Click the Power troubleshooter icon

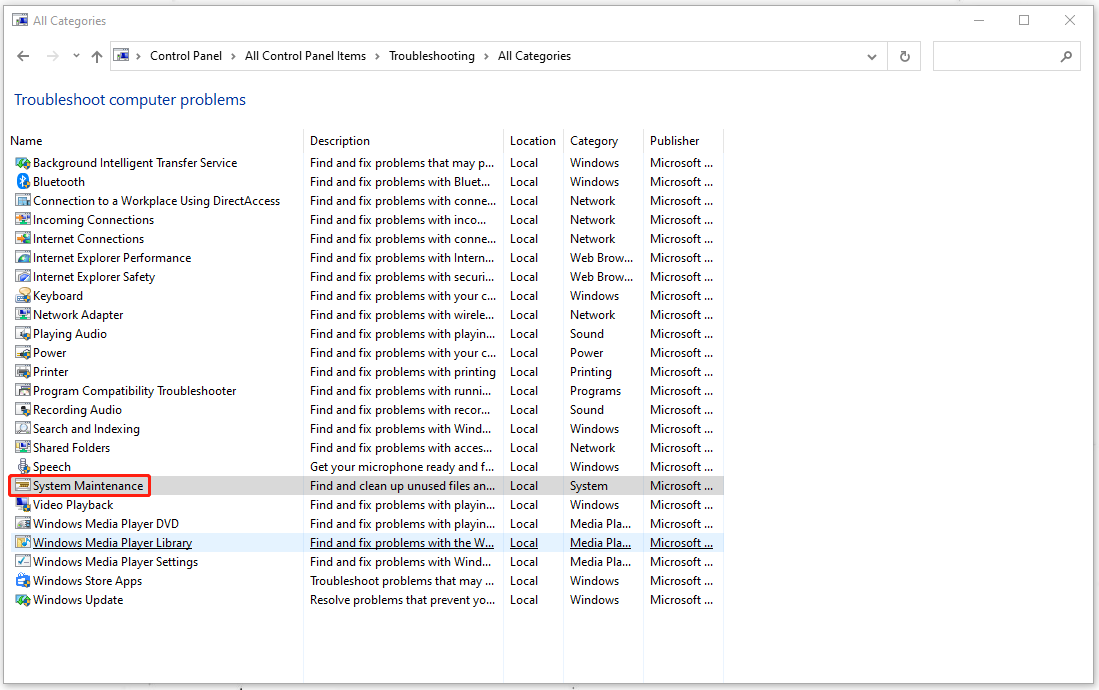pyautogui.click(x=23, y=353)
